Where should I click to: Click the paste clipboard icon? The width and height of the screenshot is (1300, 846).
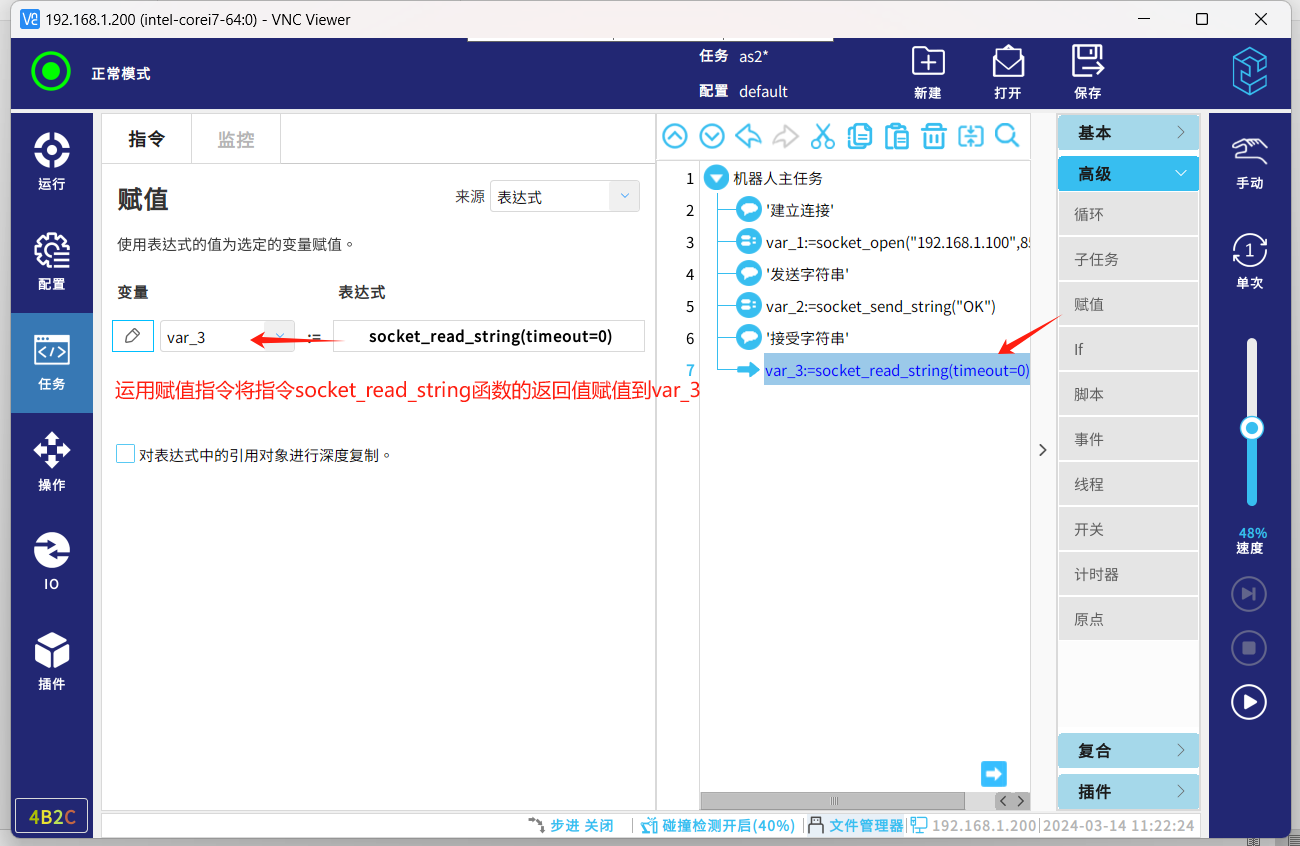click(897, 136)
